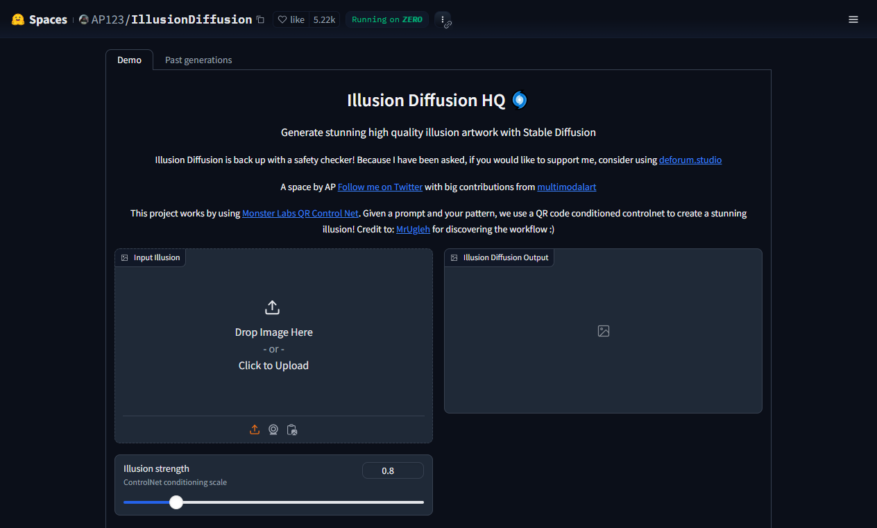This screenshot has height=528, width=877.
Task: Click the Illusion Diffusion Output label icon
Action: click(x=454, y=258)
